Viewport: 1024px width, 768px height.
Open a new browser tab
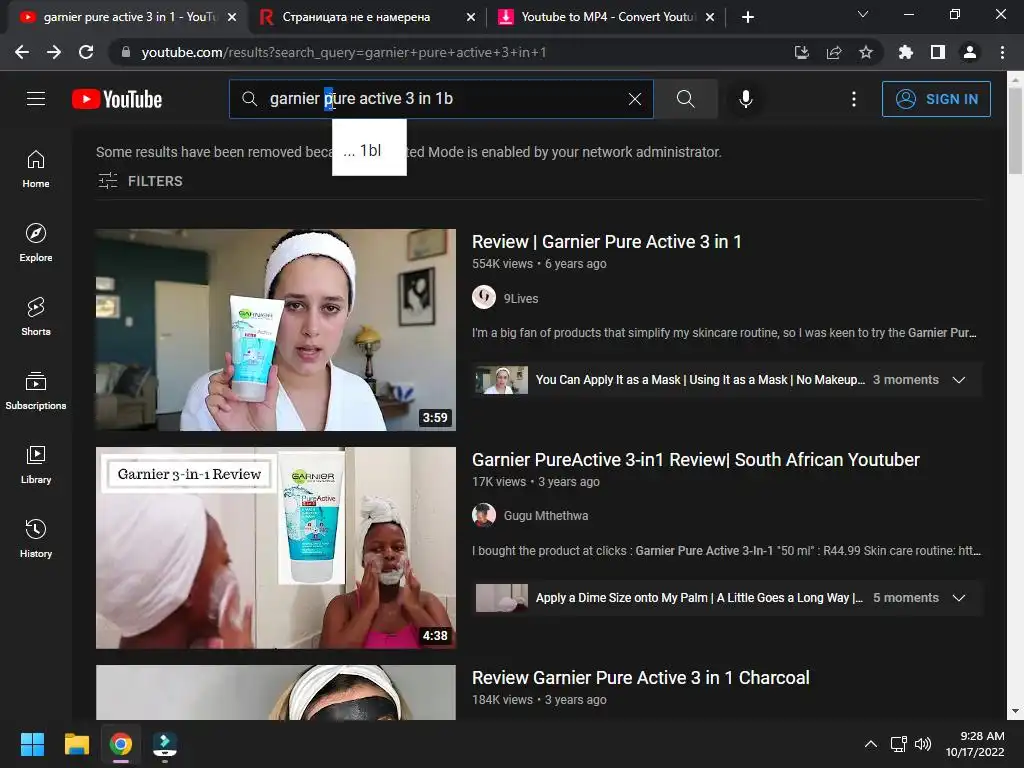point(748,17)
